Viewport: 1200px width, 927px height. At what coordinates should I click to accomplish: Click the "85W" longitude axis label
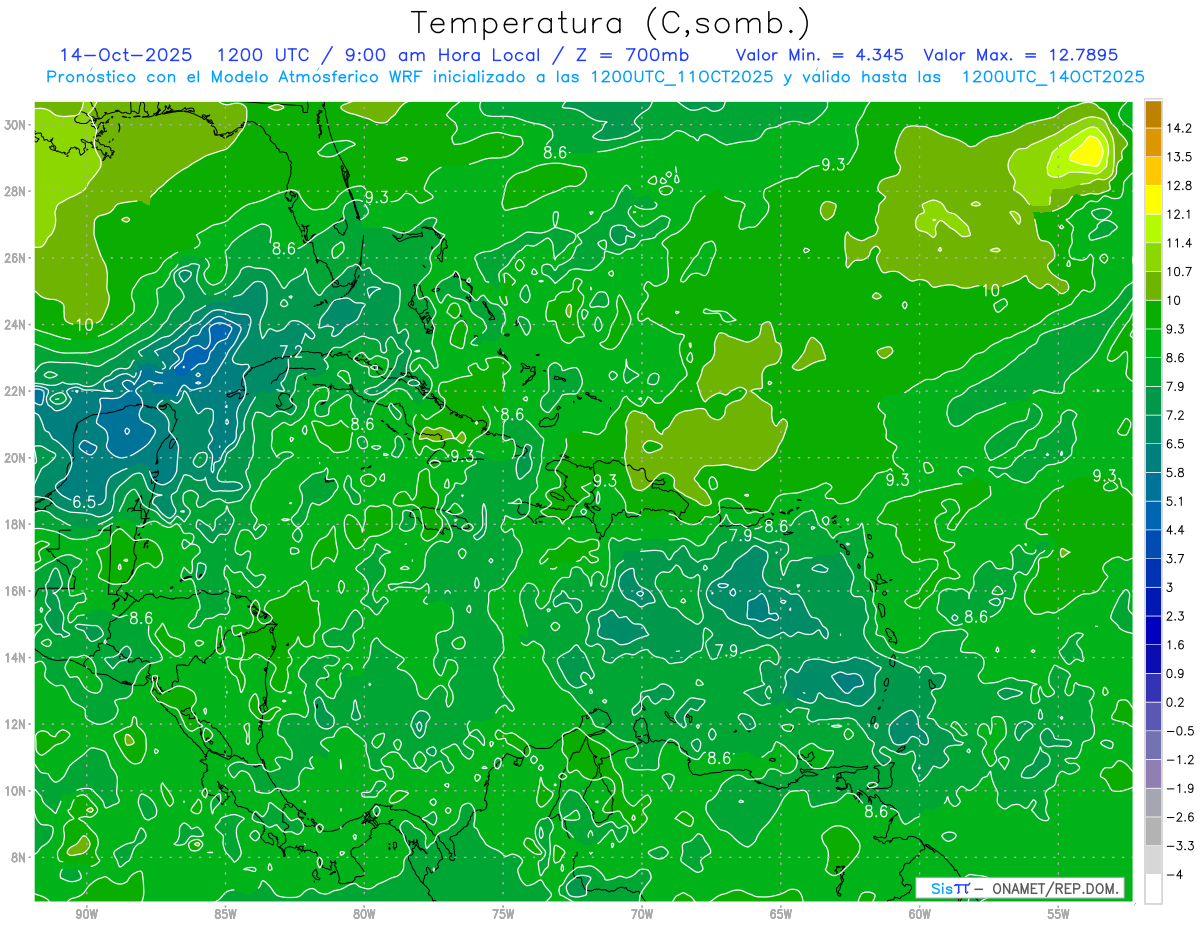click(x=225, y=915)
